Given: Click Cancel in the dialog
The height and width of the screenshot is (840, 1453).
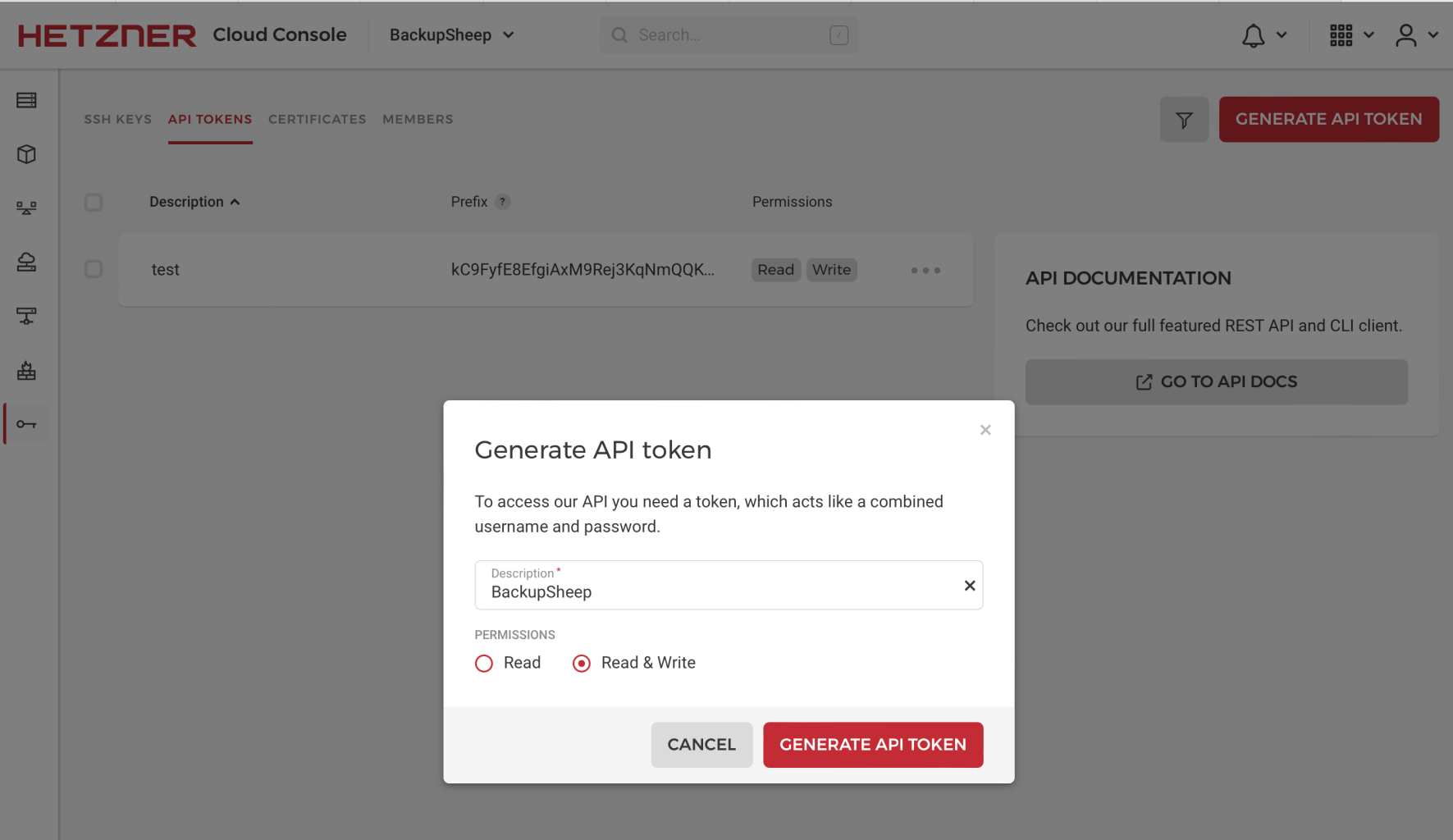Looking at the screenshot, I should [x=701, y=745].
